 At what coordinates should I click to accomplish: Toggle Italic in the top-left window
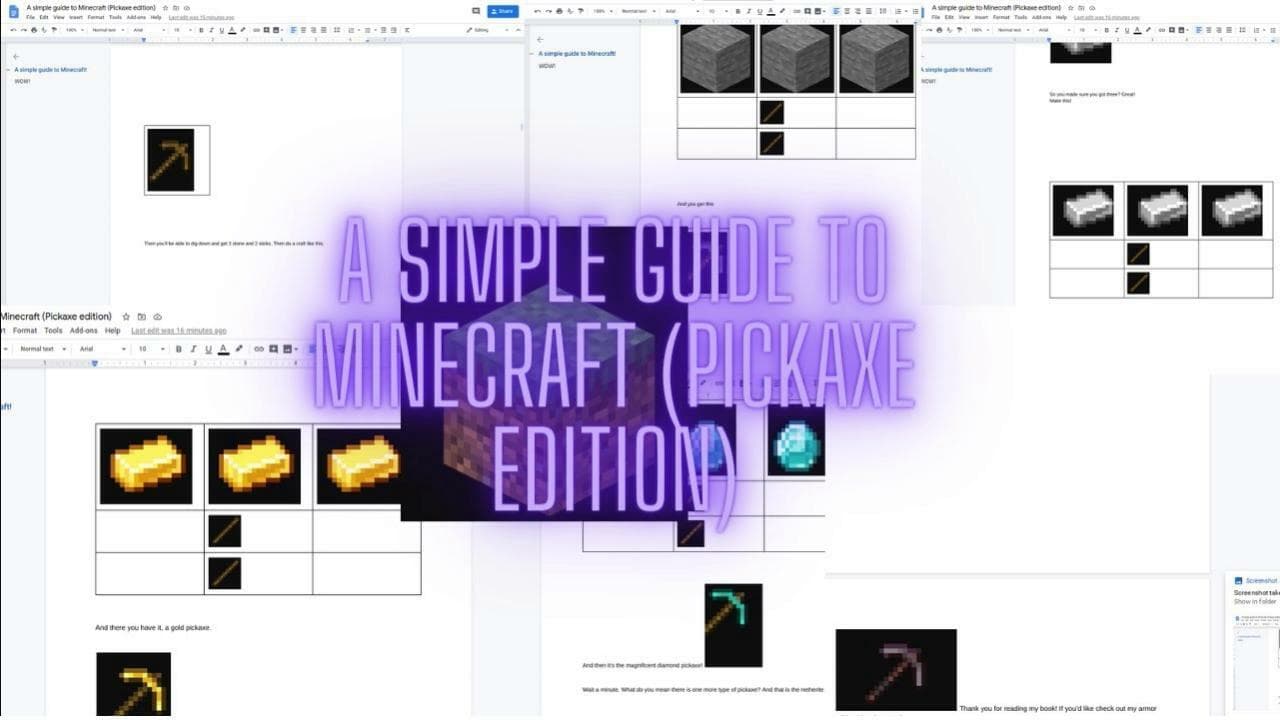(x=211, y=30)
